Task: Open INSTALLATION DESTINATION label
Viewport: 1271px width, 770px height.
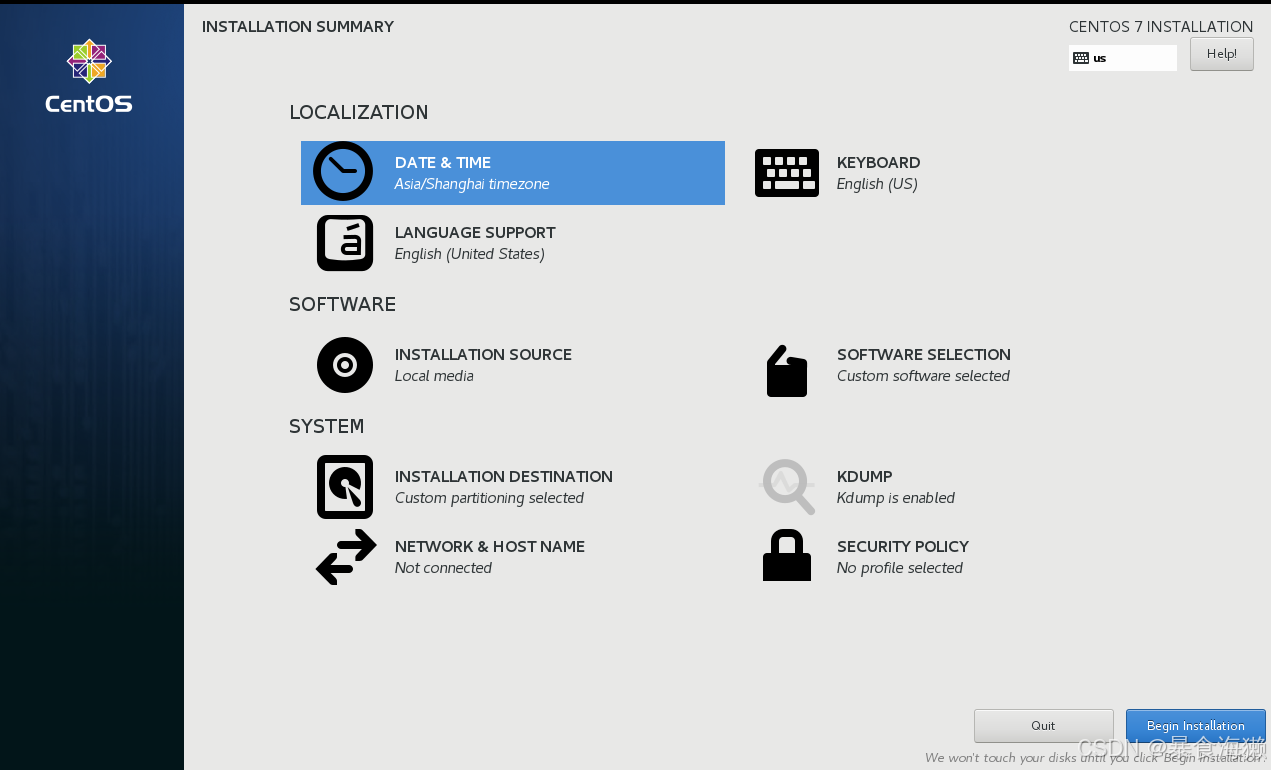Action: [504, 476]
